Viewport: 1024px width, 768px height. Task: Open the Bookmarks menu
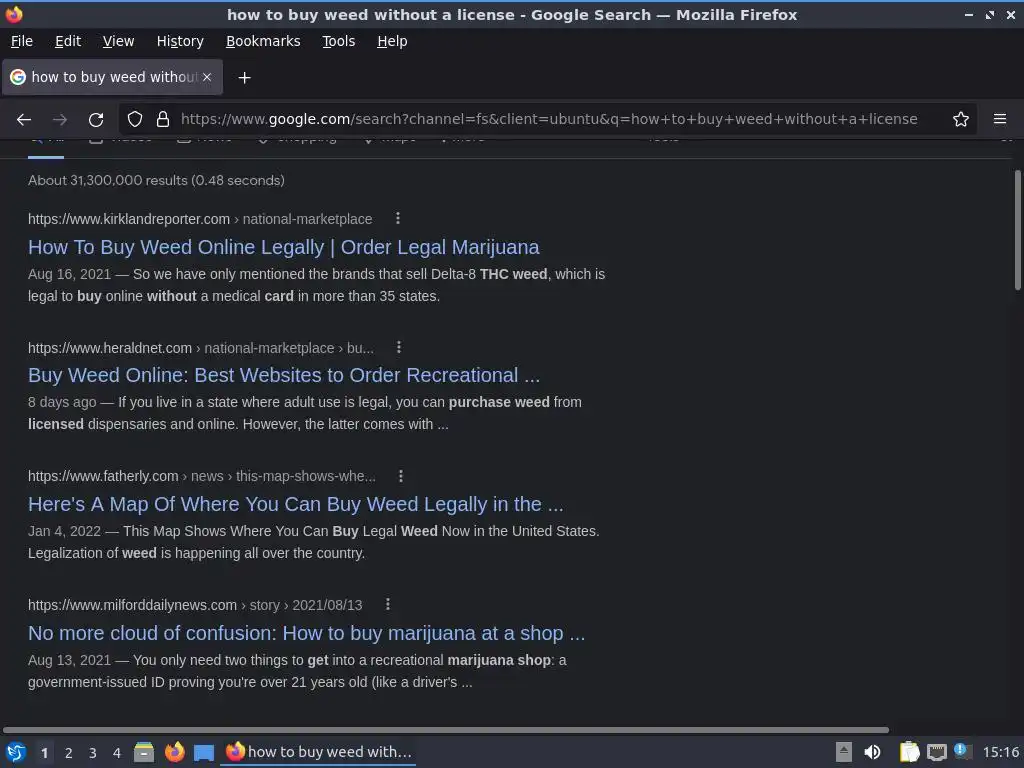[263, 41]
